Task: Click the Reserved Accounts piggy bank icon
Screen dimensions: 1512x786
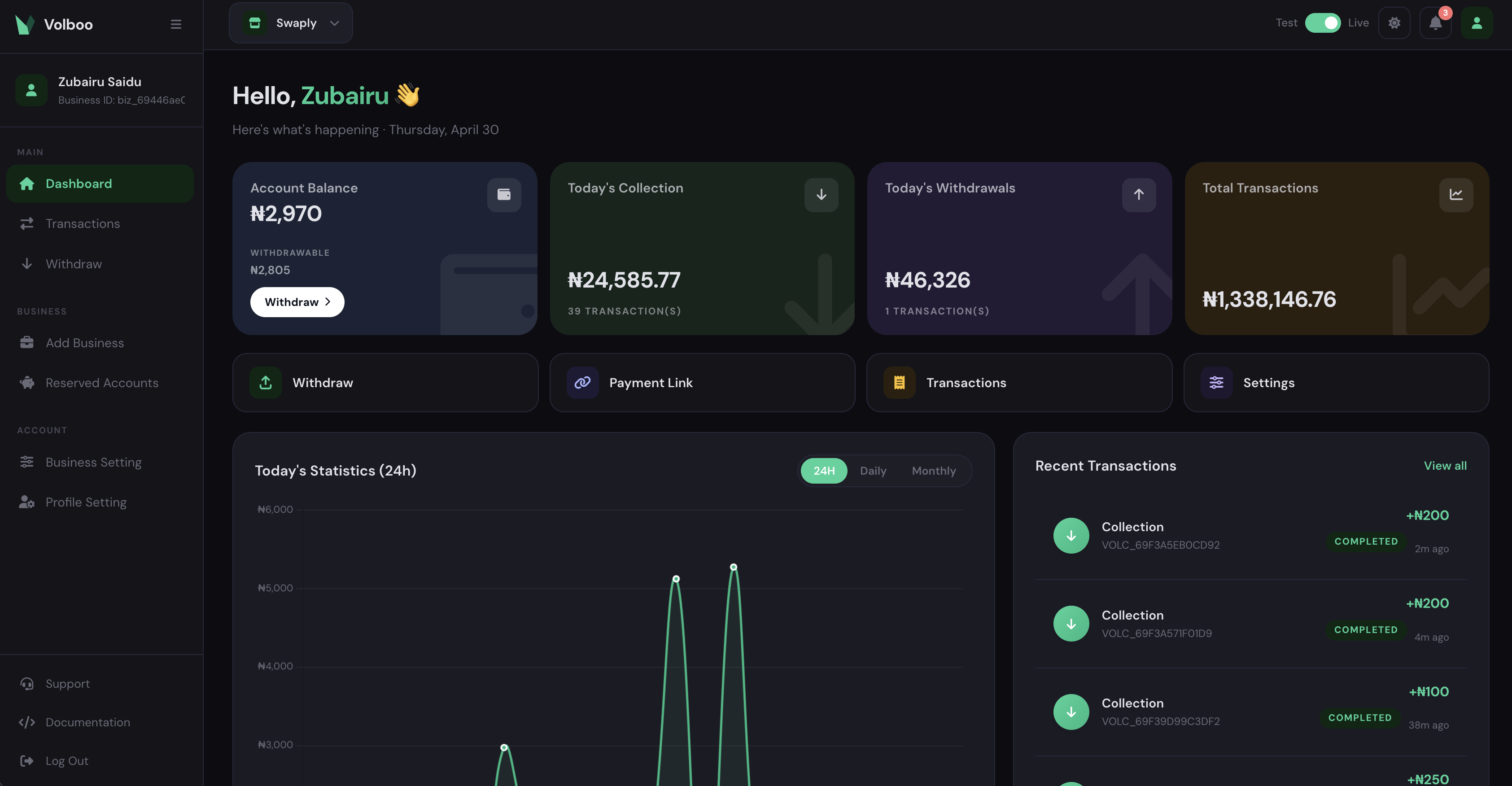Action: [26, 383]
